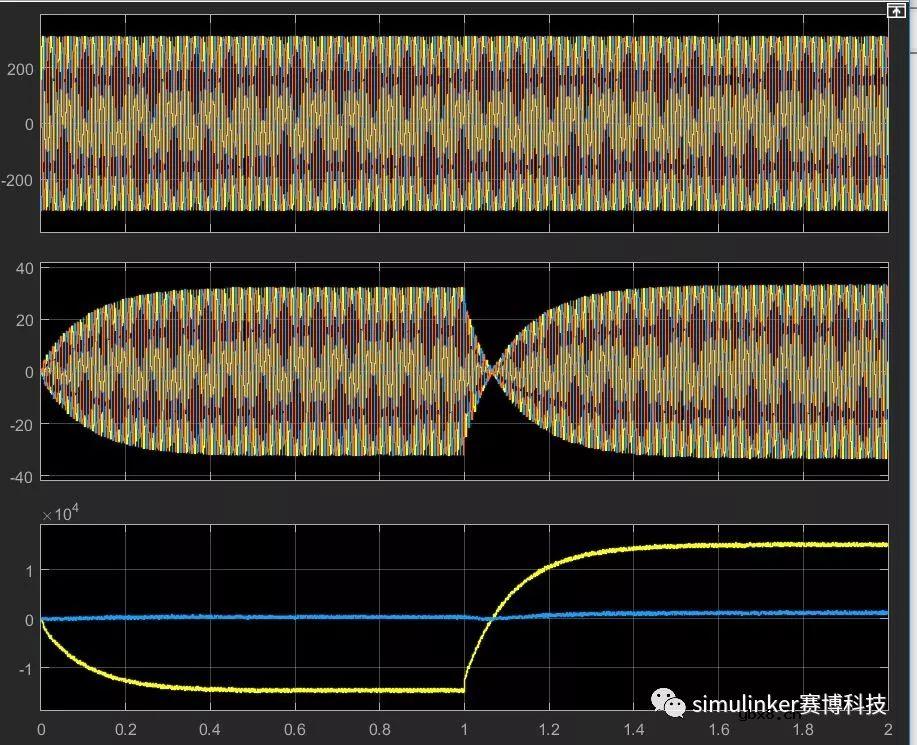917x745 pixels.
Task: Click the 0.6 tick on the time axis
Action: [295, 730]
